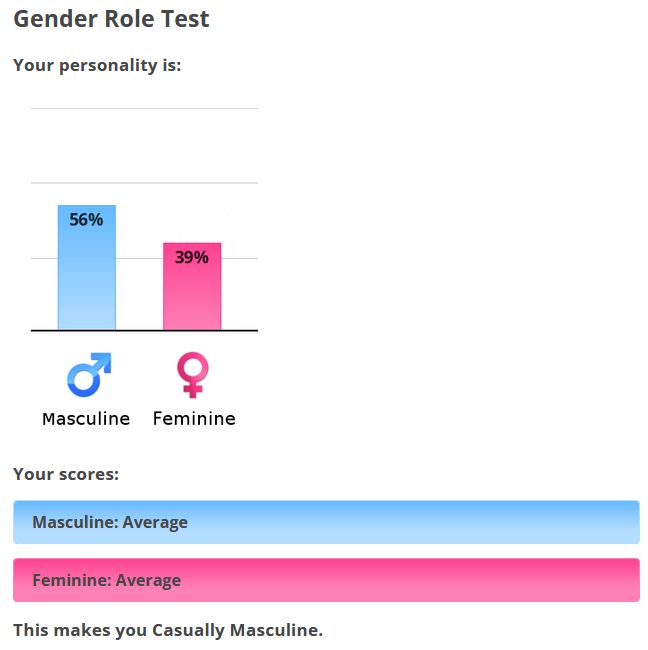This screenshot has height=650, width=648.
Task: Open the Masculine: Average score banner
Action: [326, 522]
